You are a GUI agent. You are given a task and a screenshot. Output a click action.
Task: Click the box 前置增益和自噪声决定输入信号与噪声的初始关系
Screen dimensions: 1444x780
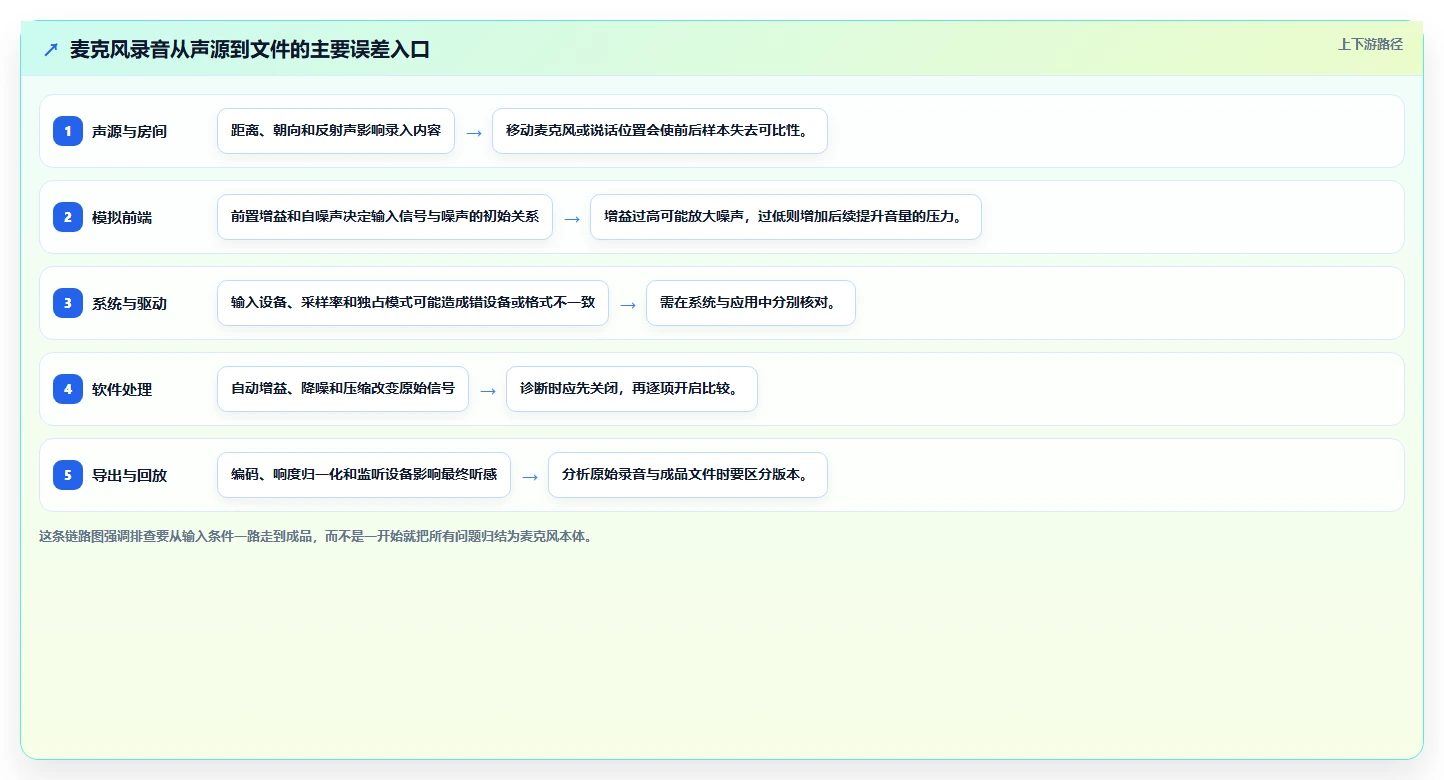385,217
